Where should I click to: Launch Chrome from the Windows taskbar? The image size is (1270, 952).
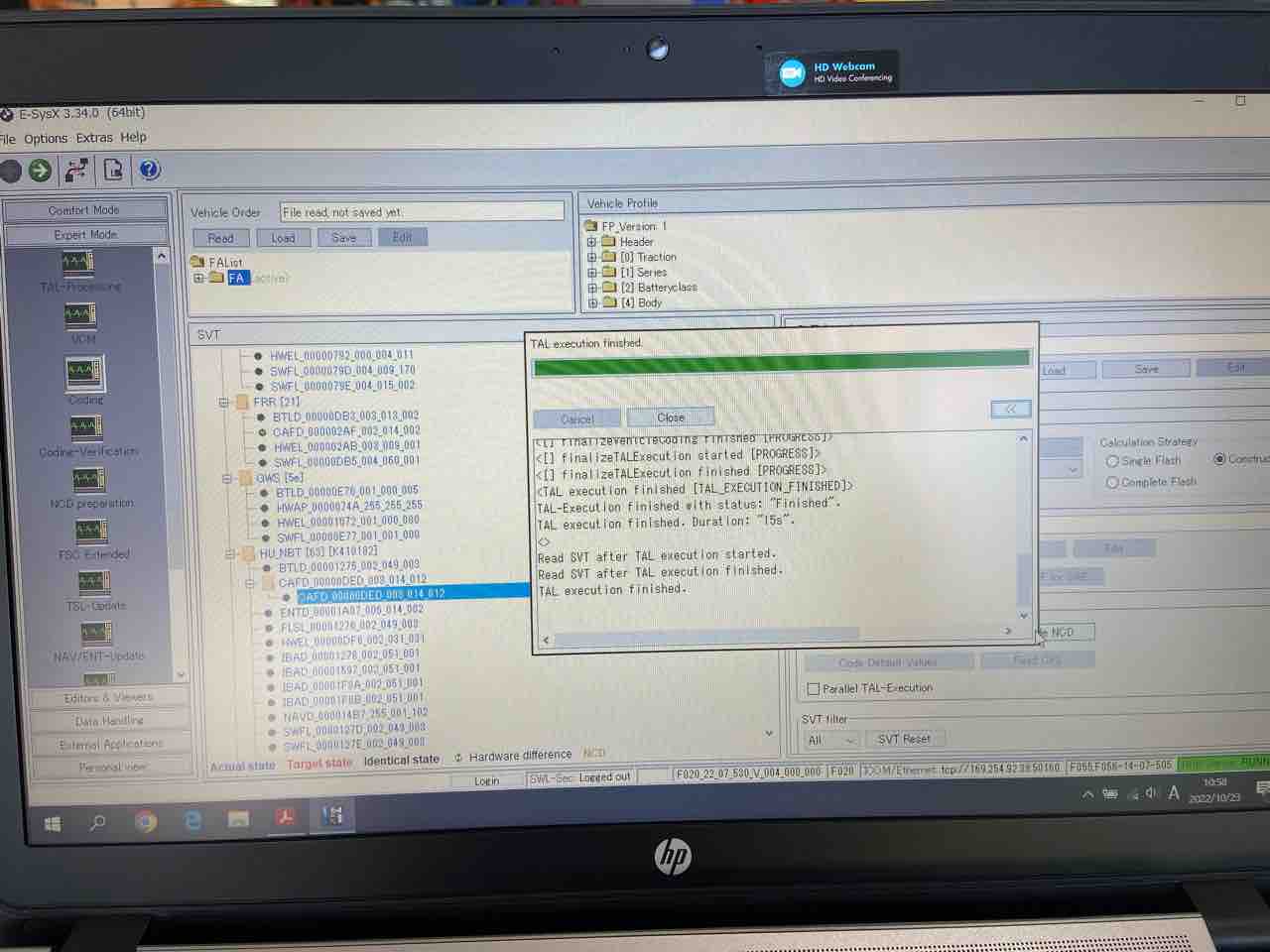tap(146, 821)
